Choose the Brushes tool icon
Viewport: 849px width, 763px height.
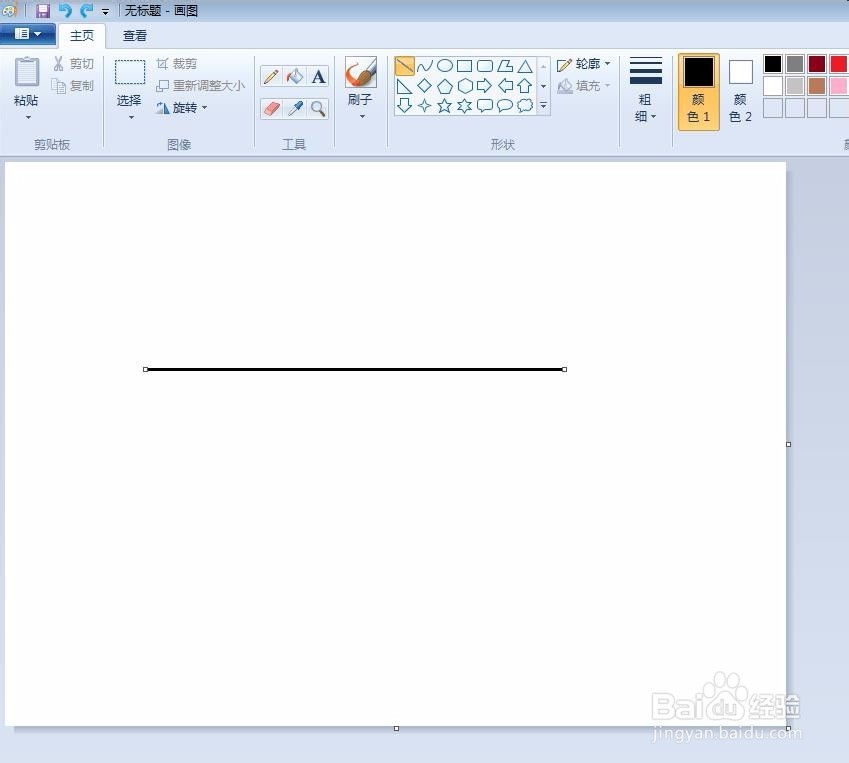point(361,72)
